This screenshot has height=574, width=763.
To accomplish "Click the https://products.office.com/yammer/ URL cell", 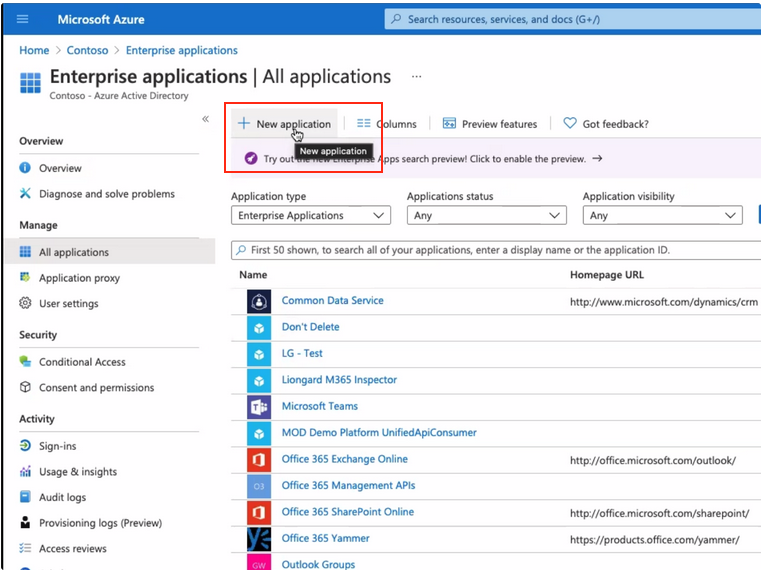I will 654,539.
